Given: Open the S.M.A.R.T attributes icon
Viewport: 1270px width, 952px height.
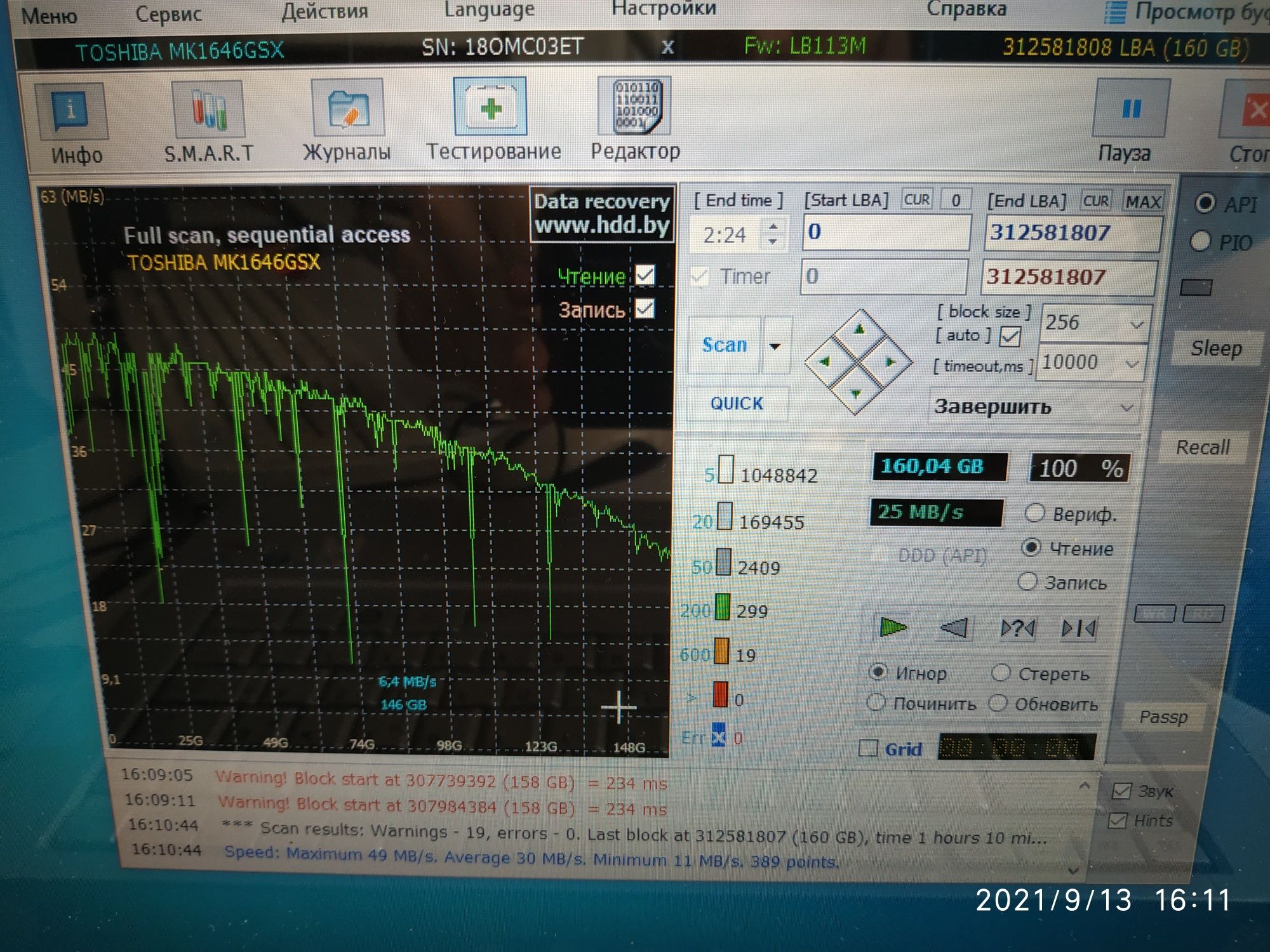Looking at the screenshot, I should [209, 110].
